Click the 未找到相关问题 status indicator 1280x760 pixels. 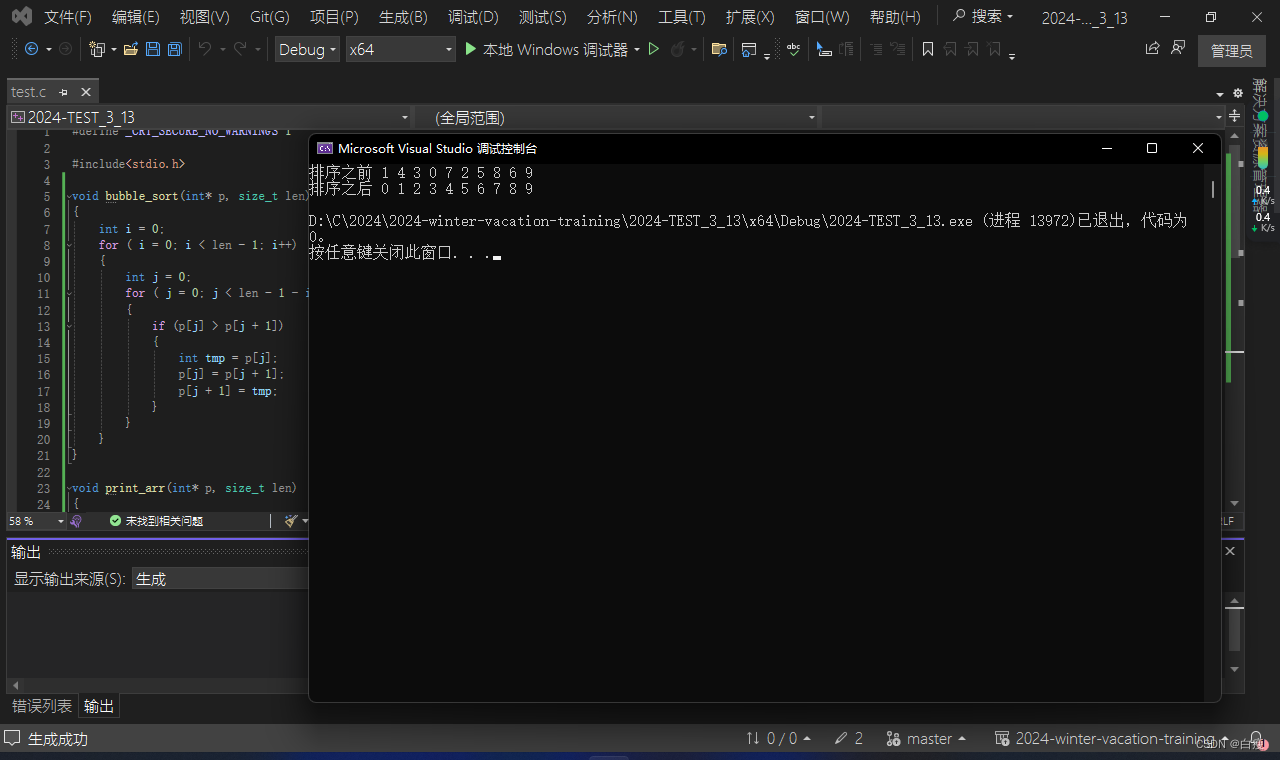point(156,521)
